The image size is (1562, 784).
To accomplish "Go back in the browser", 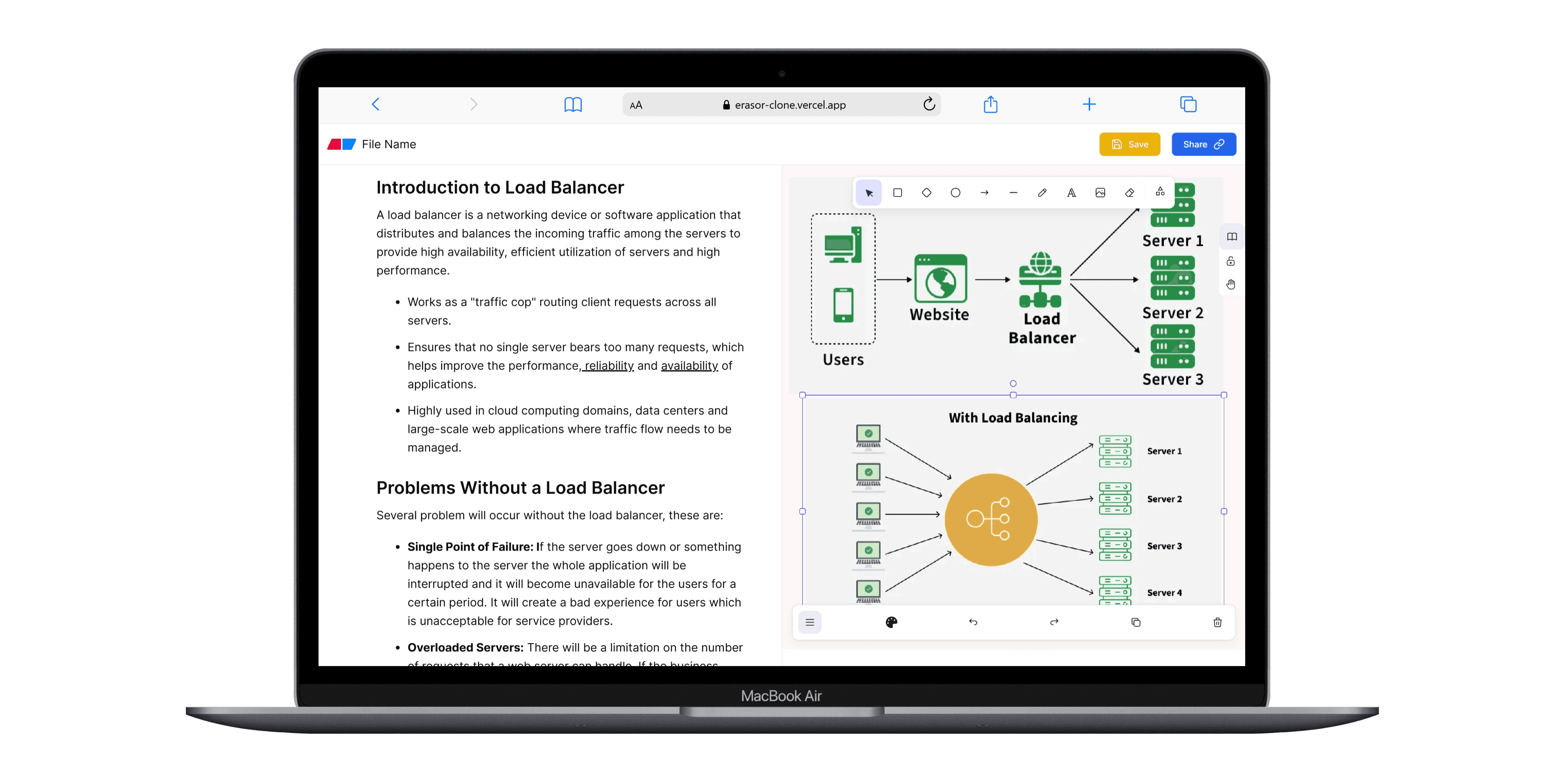I will pos(376,104).
